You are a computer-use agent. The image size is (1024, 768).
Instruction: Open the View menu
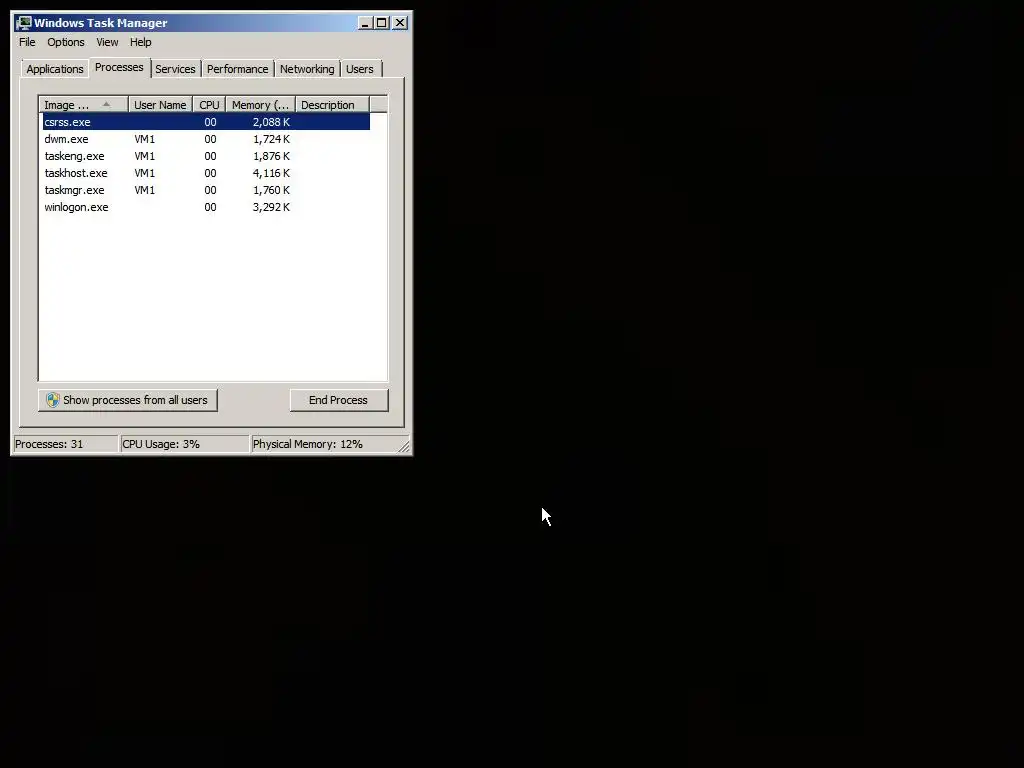107,42
